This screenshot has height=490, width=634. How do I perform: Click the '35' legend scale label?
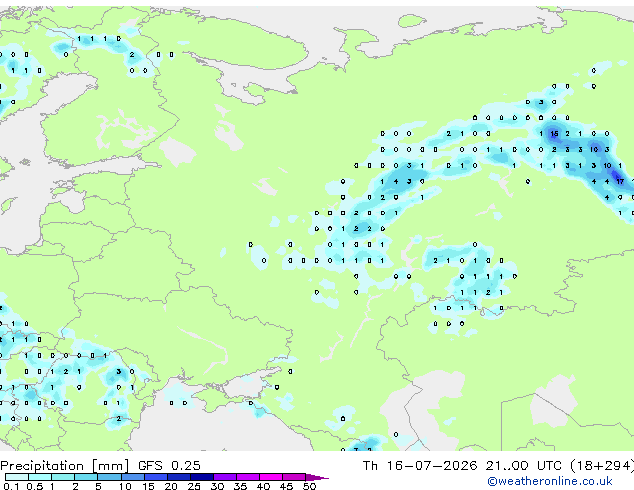[x=240, y=486]
